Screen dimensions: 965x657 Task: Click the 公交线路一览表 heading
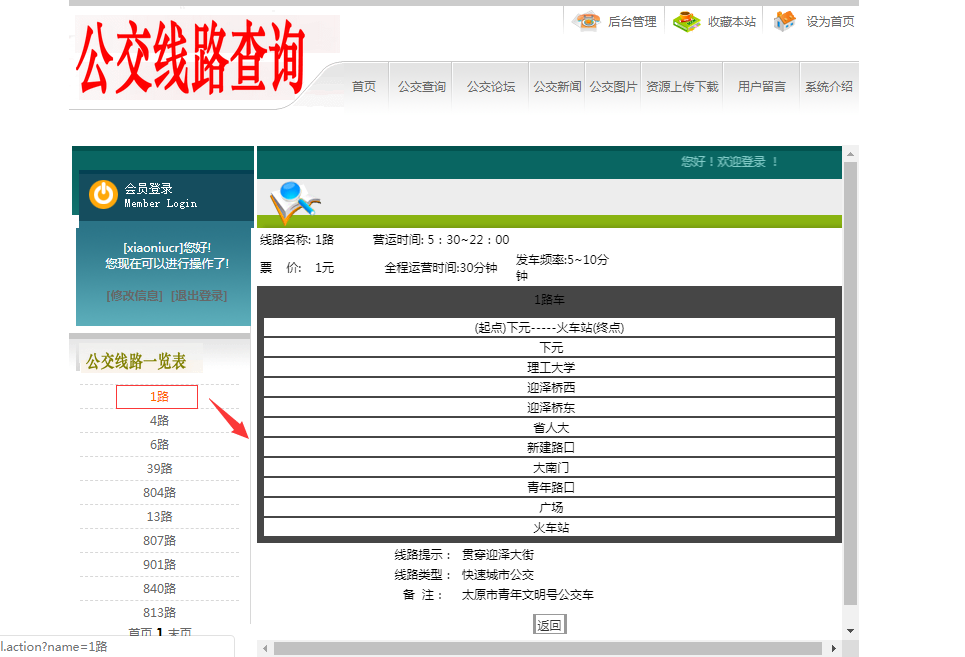(x=136, y=361)
